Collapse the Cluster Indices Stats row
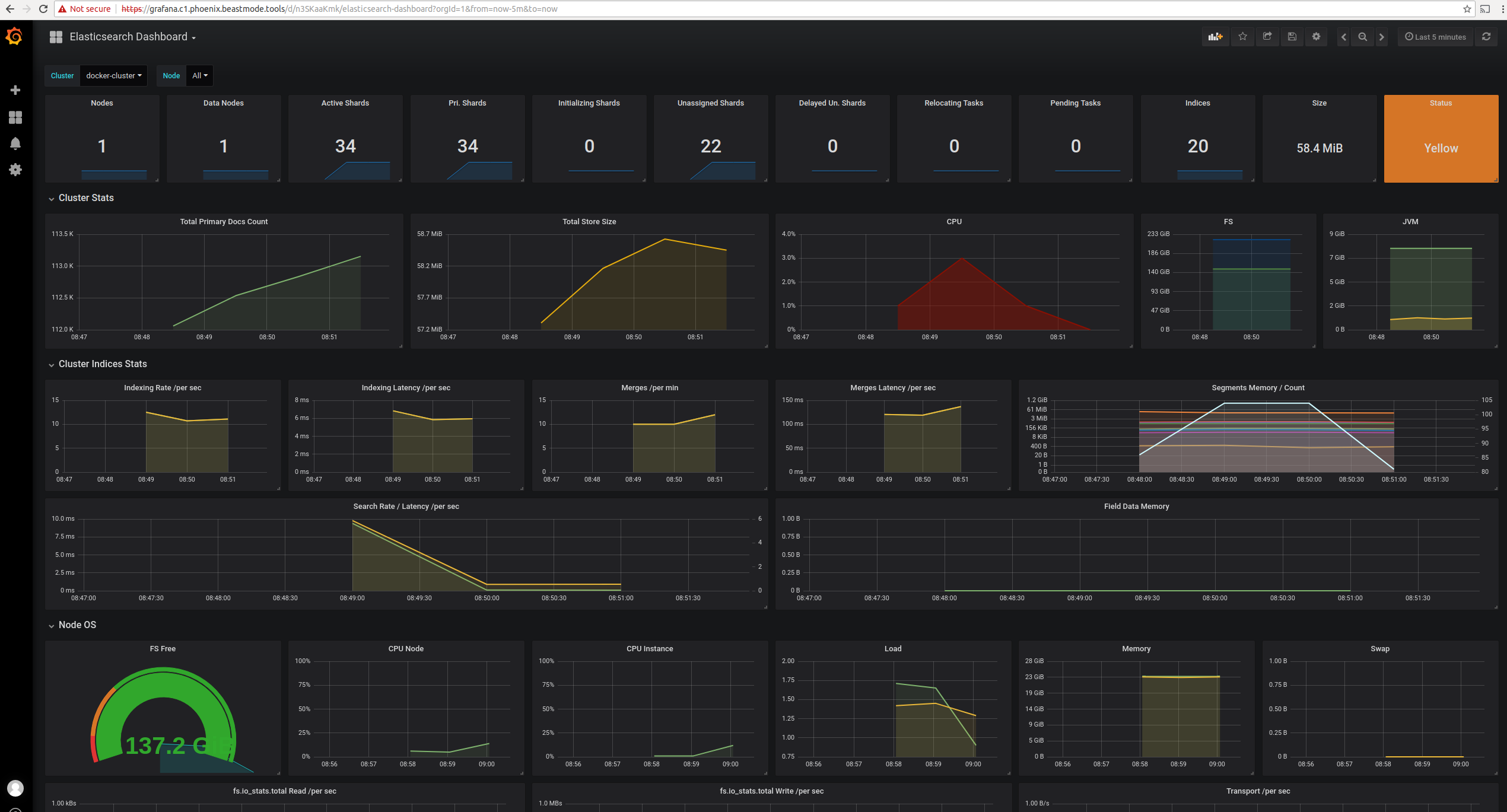Viewport: 1507px width, 812px height. (102, 364)
